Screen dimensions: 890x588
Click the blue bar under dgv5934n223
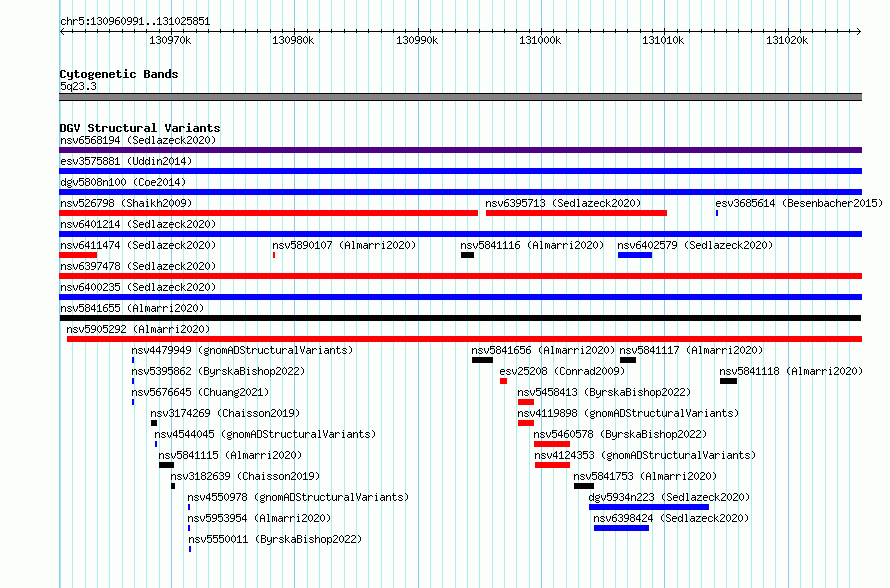click(649, 507)
